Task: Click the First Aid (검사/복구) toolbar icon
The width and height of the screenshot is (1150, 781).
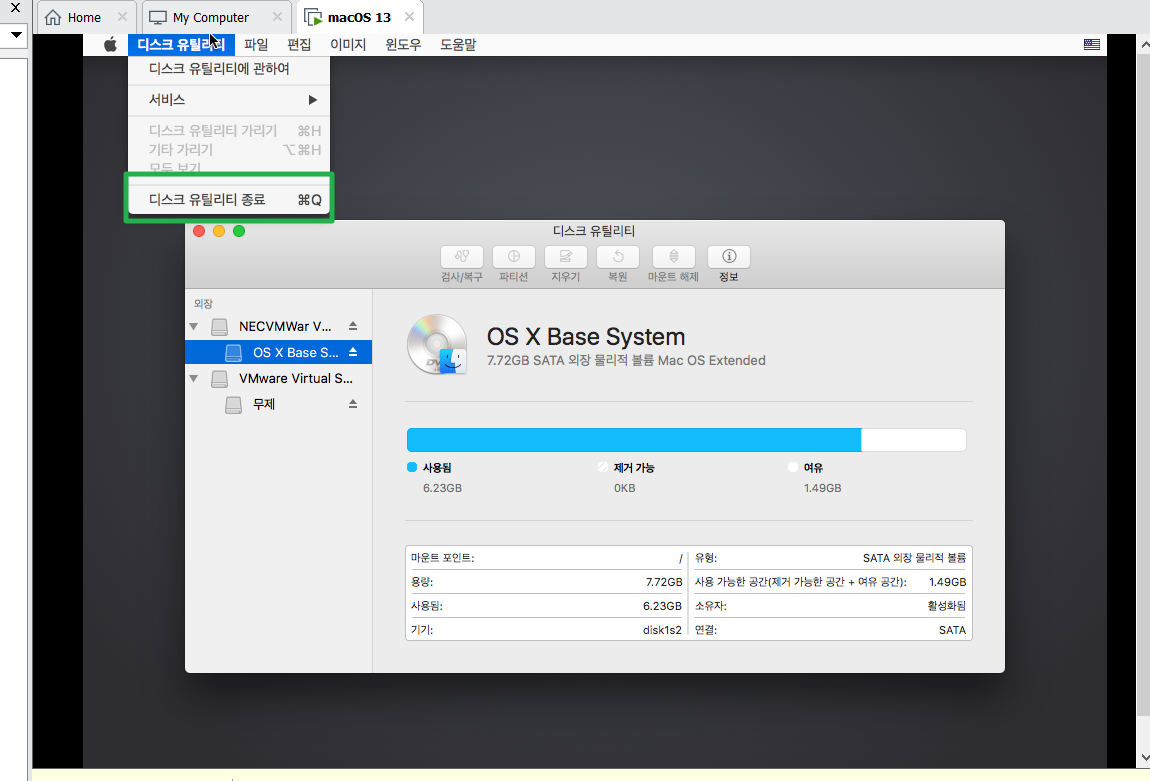Action: click(x=461, y=257)
